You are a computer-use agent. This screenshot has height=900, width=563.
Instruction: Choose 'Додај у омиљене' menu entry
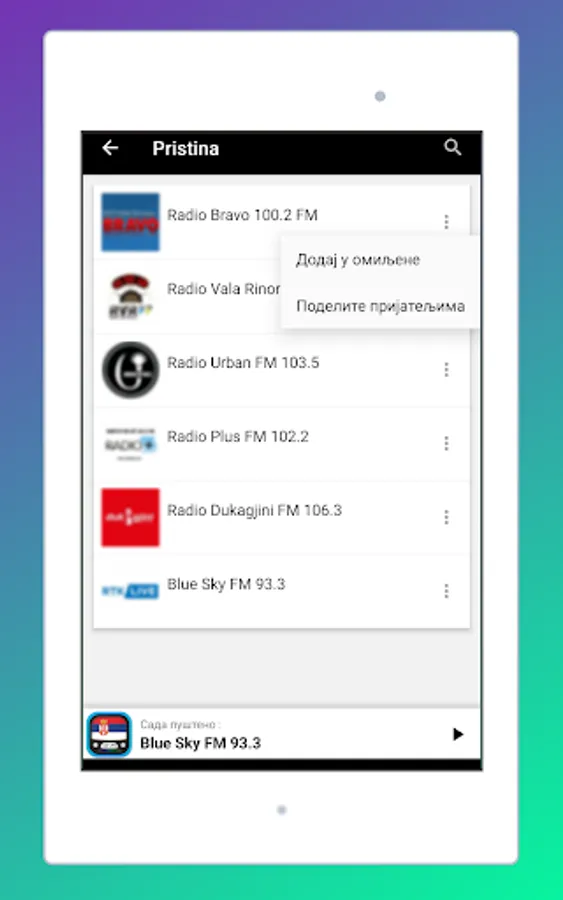[x=380, y=259]
